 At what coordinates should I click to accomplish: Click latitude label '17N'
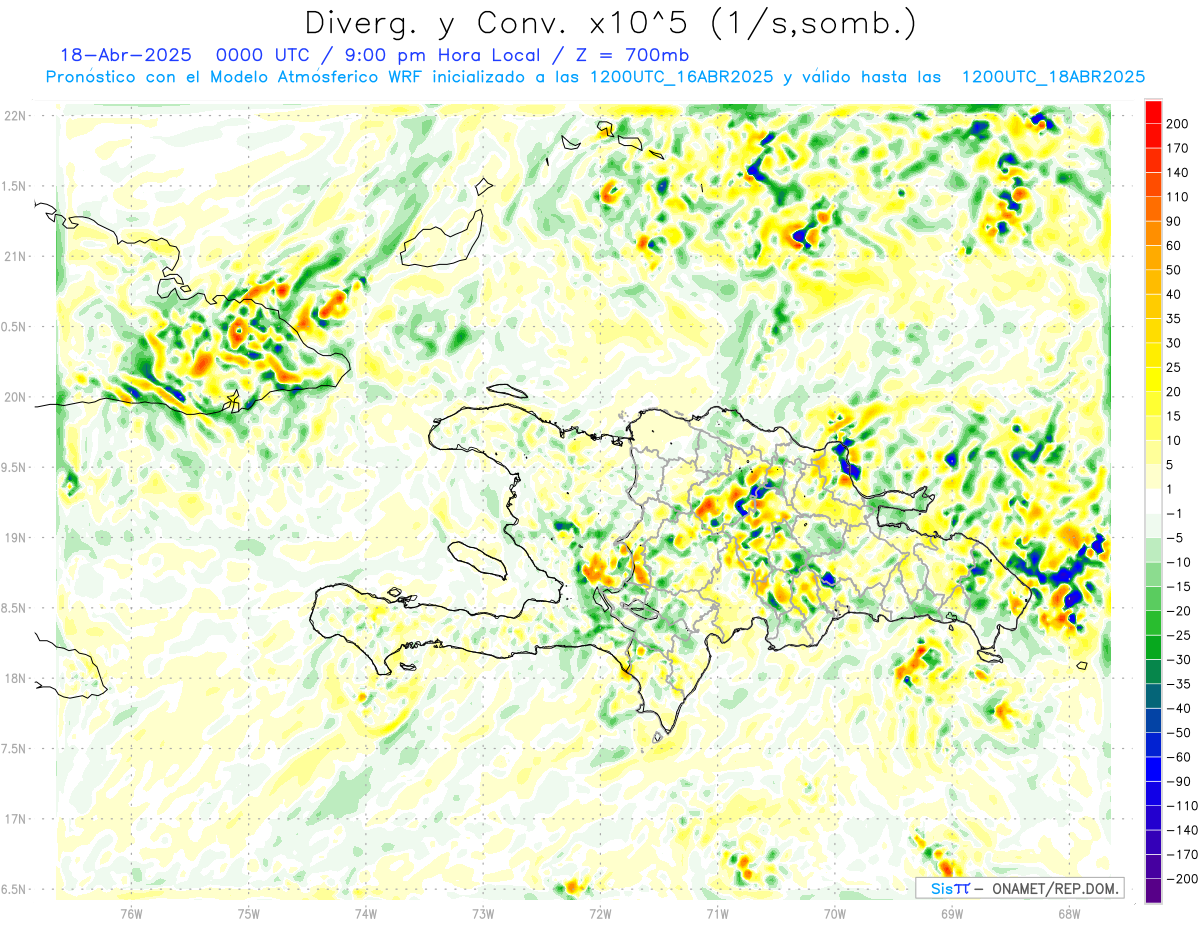pyautogui.click(x=15, y=819)
